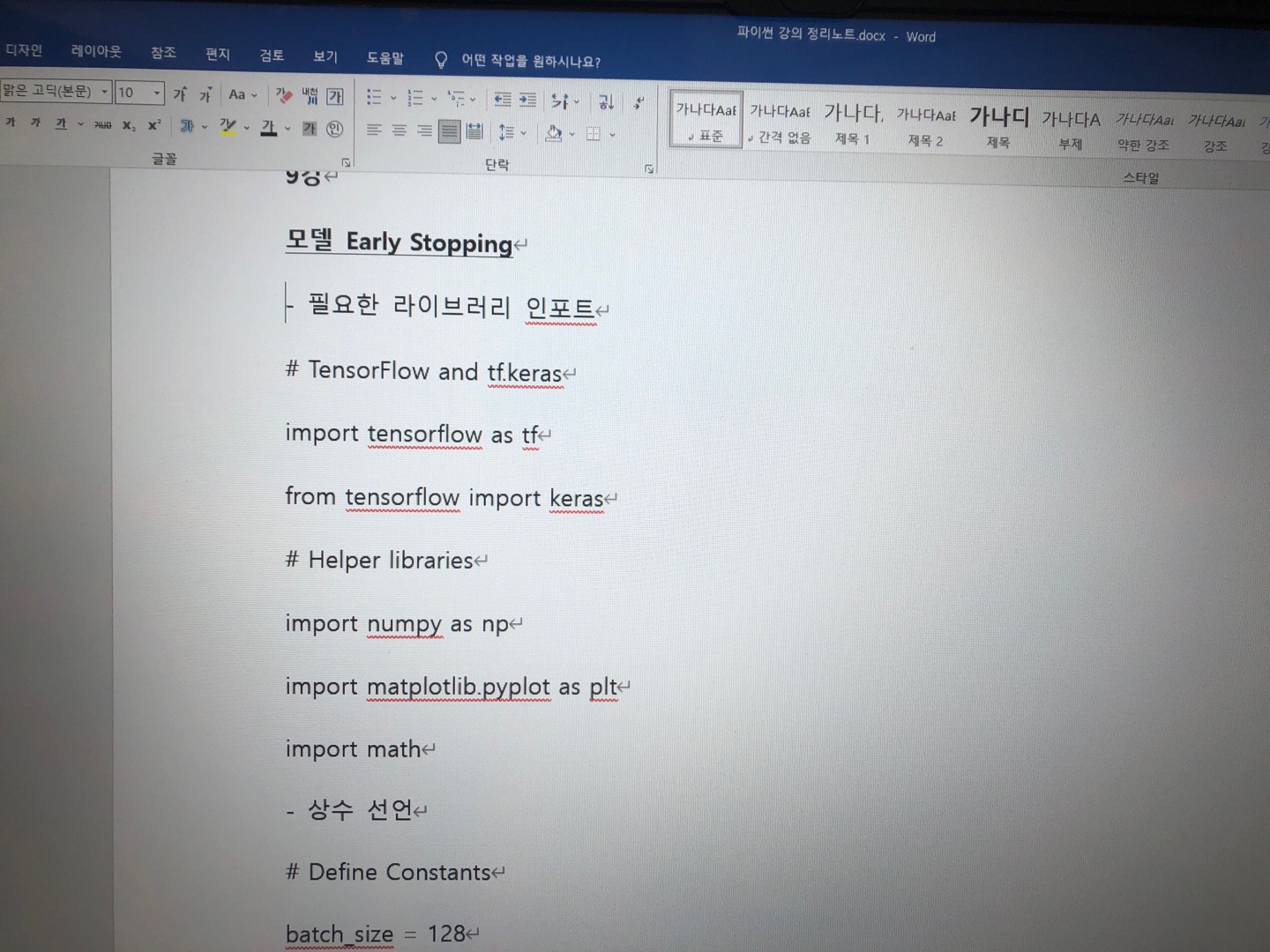
Task: Show or hide paragraph marks
Action: click(640, 103)
